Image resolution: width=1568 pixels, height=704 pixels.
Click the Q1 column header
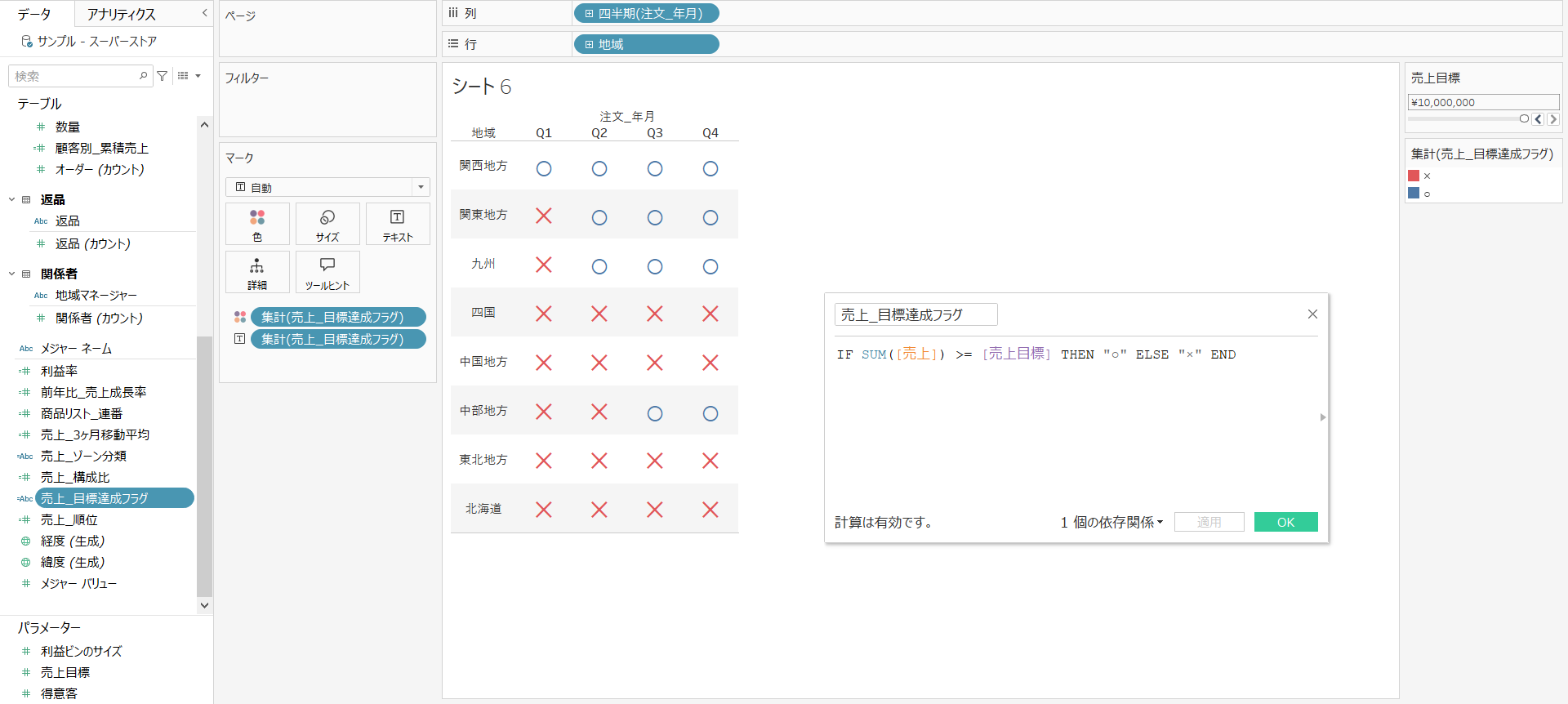pyautogui.click(x=544, y=133)
